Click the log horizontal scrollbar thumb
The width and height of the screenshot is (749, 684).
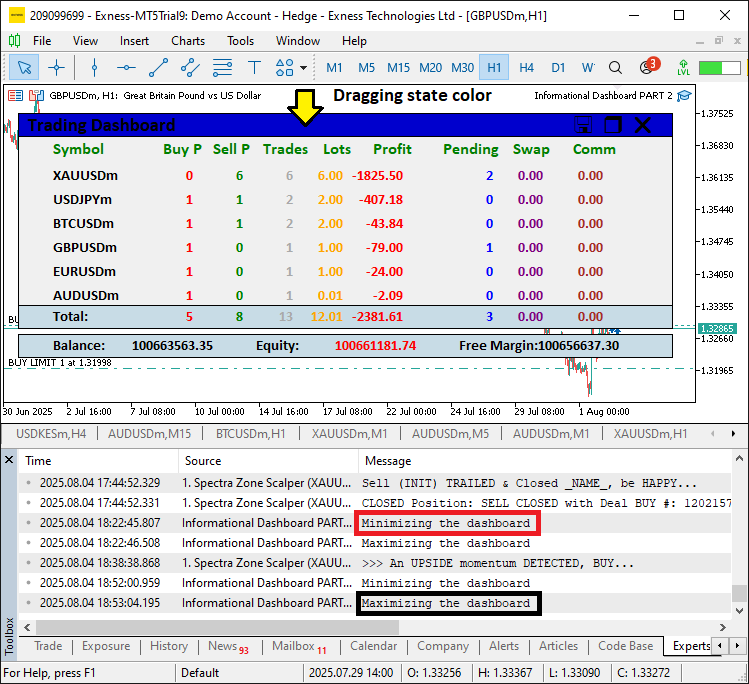pos(217,627)
